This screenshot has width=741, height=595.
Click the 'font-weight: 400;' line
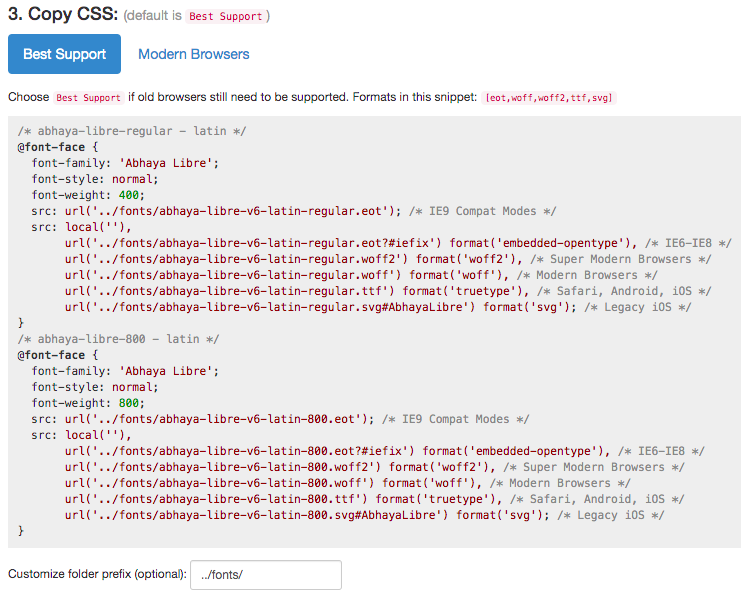point(88,195)
